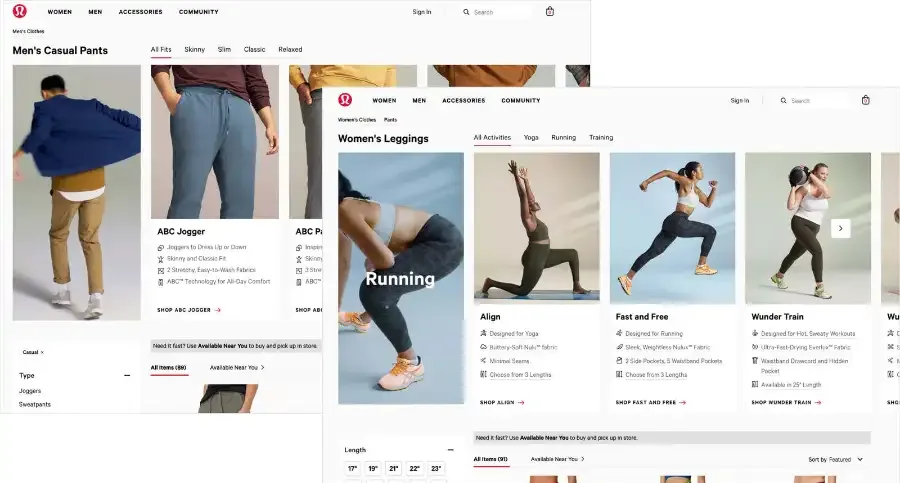
Task: Advance leggings carousel with next arrow
Action: coord(840,229)
